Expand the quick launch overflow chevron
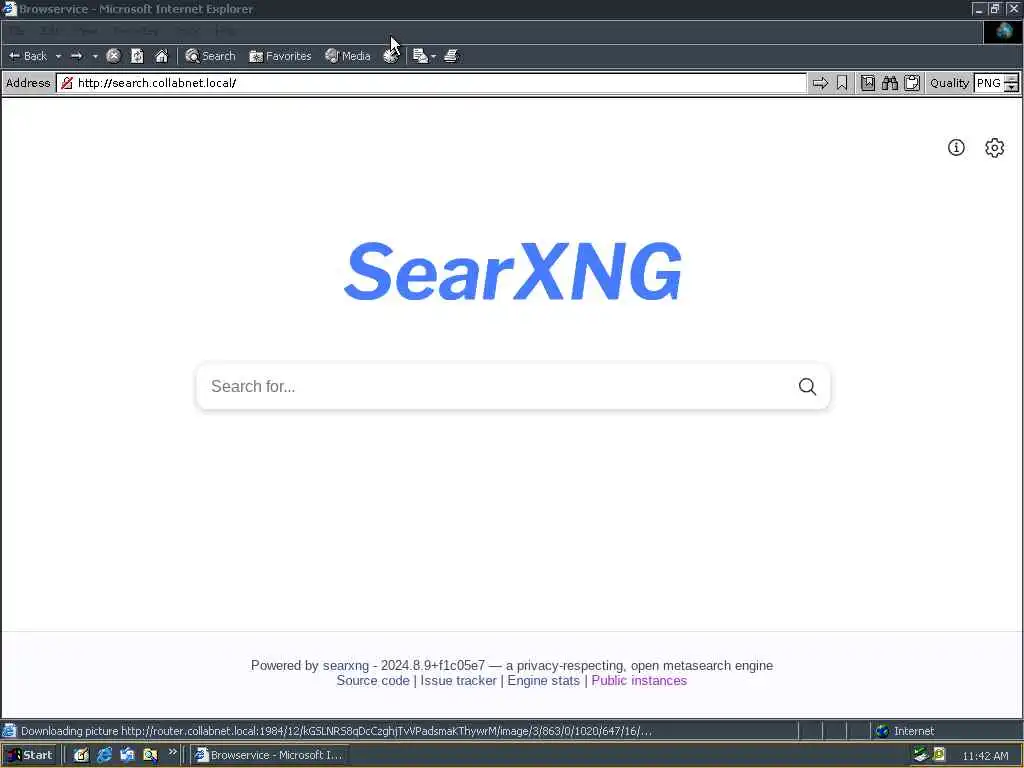 click(x=172, y=752)
